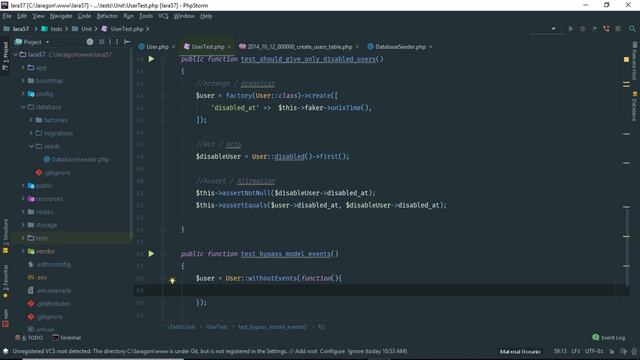Viewport: 640px width, 360px height.
Task: Open the Favorites tool window stripe button
Action: click(5, 282)
